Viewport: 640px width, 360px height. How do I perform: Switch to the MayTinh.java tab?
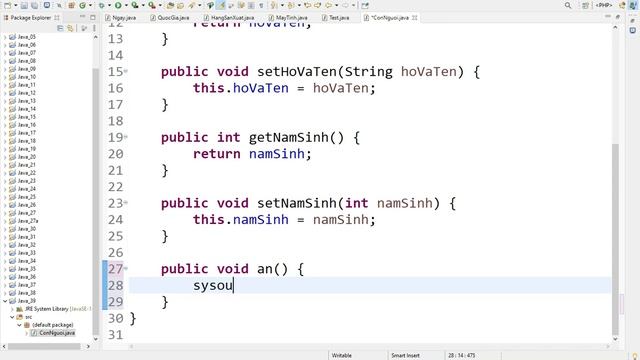coord(288,18)
